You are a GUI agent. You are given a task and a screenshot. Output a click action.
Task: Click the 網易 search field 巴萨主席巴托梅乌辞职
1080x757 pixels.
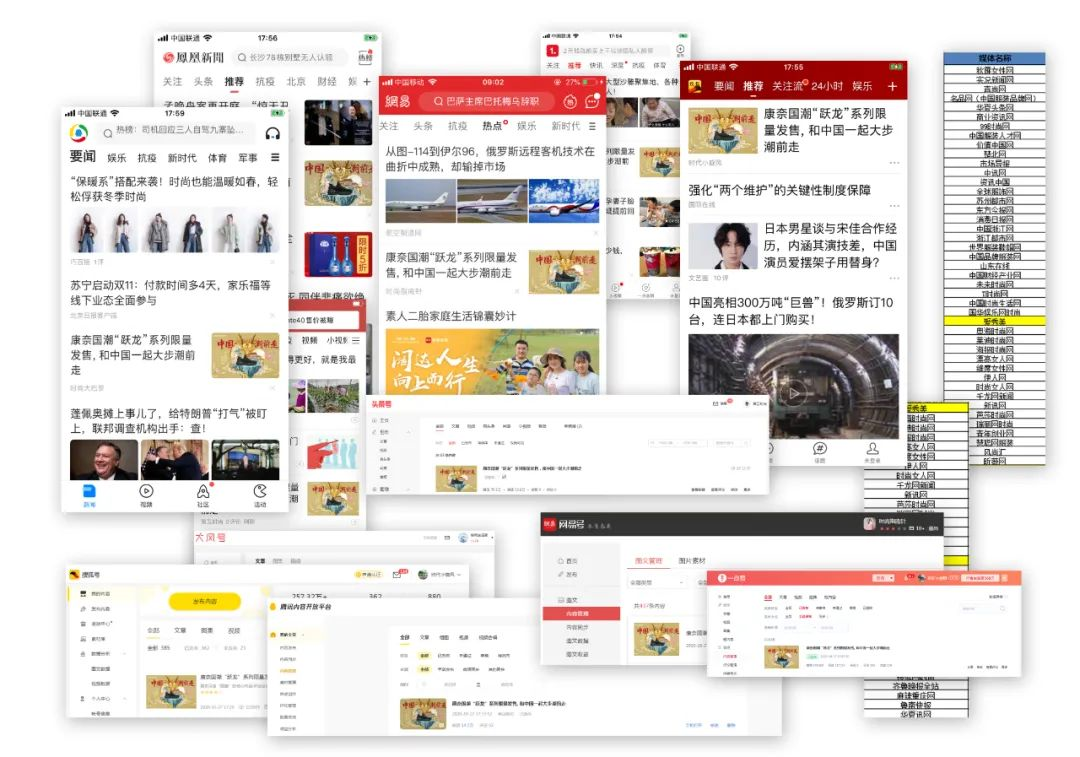pyautogui.click(x=487, y=101)
